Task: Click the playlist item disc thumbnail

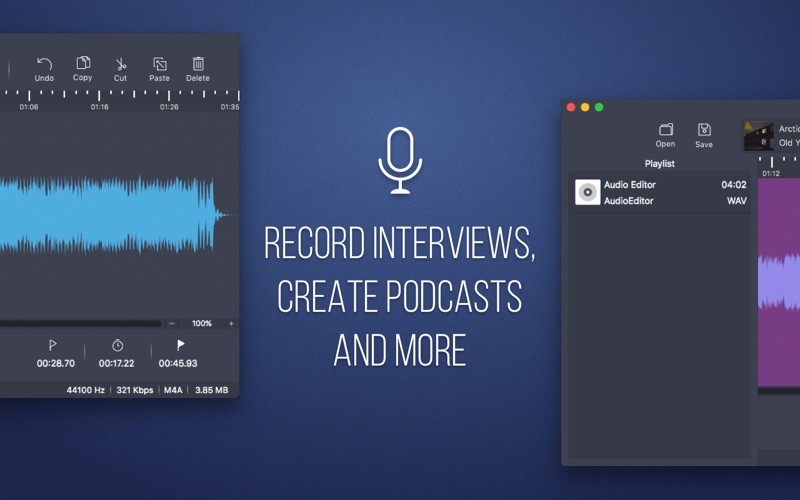Action: [x=587, y=192]
